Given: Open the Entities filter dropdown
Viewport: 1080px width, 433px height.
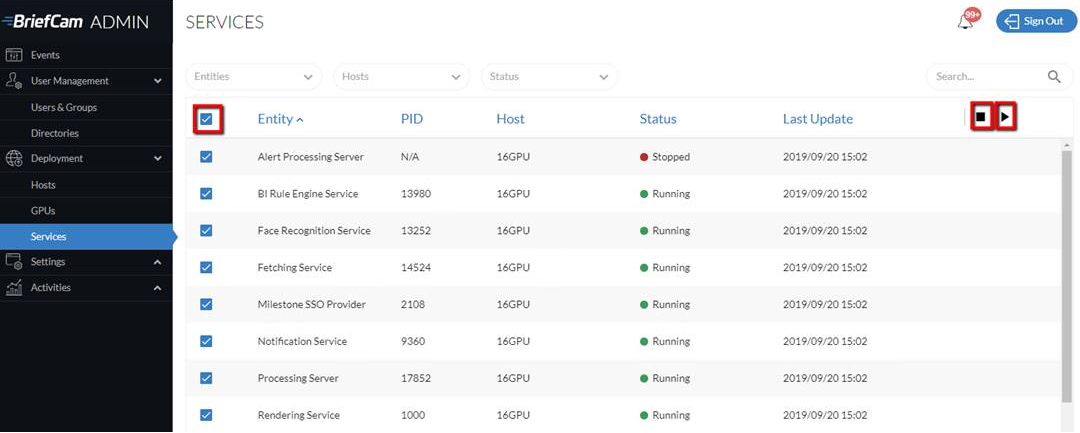Looking at the screenshot, I should pyautogui.click(x=254, y=77).
